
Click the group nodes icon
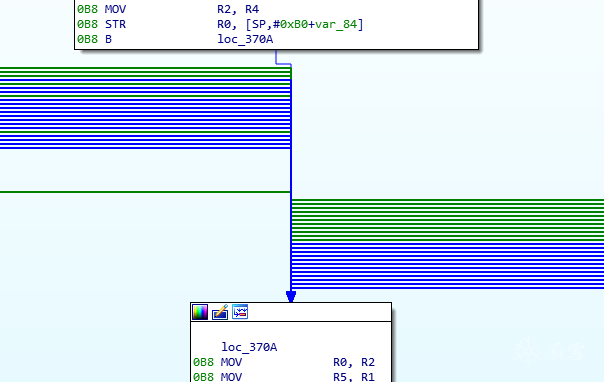tap(240, 312)
